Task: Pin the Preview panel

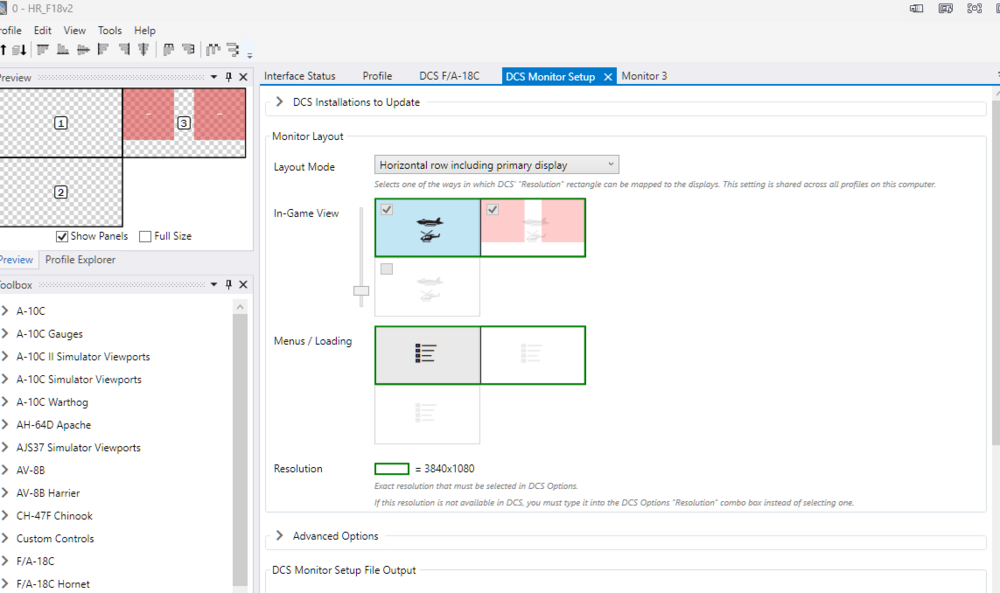Action: [x=228, y=77]
